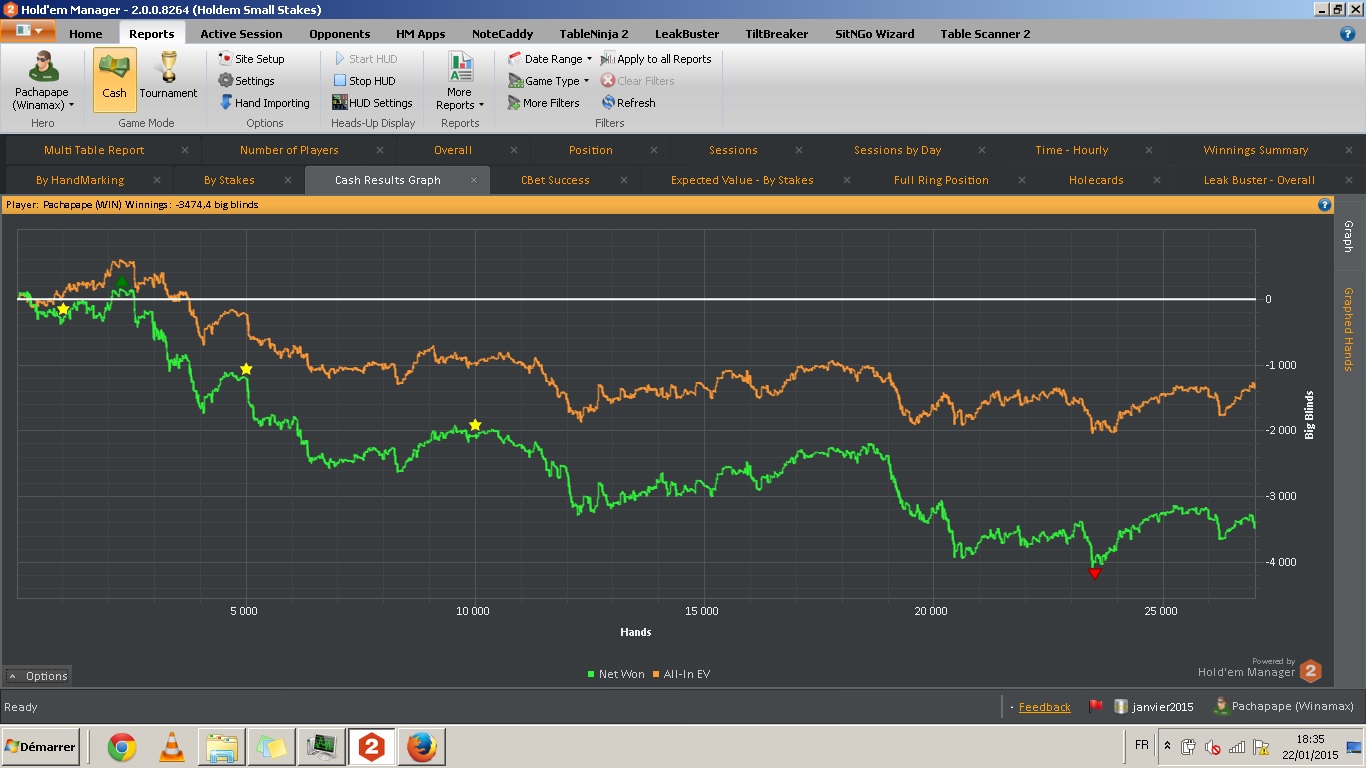Switch to the Sessions report tab
The height and width of the screenshot is (768, 1366).
click(x=733, y=150)
